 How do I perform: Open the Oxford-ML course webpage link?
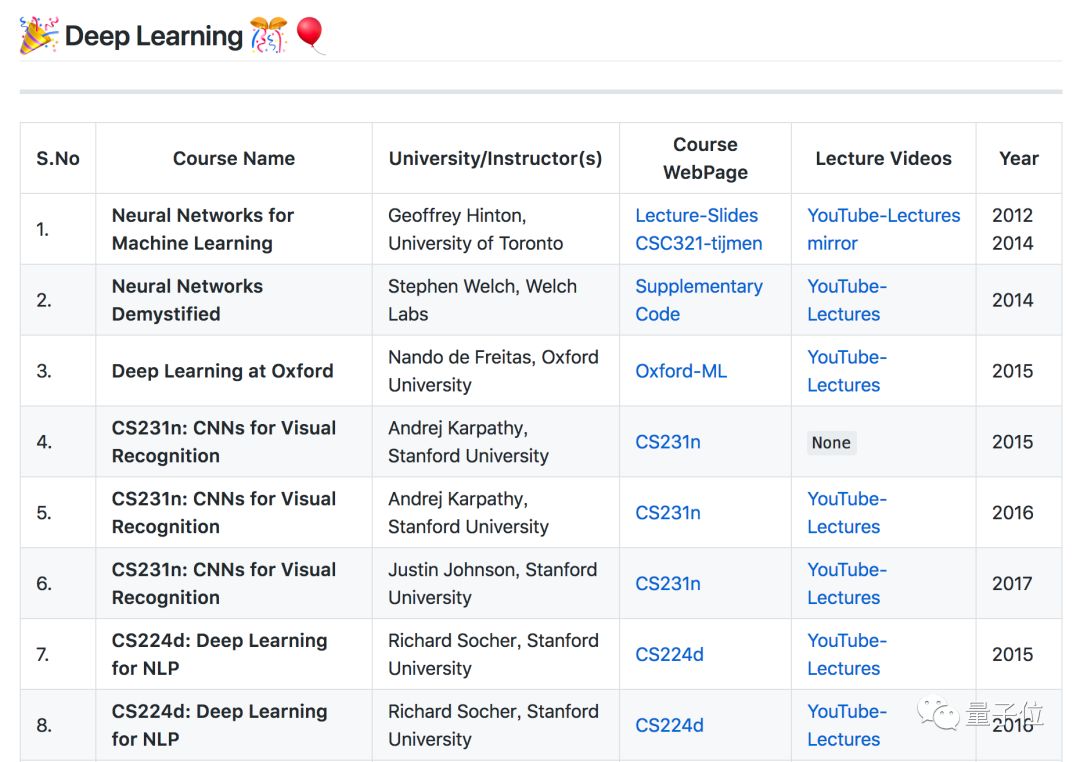tap(681, 371)
